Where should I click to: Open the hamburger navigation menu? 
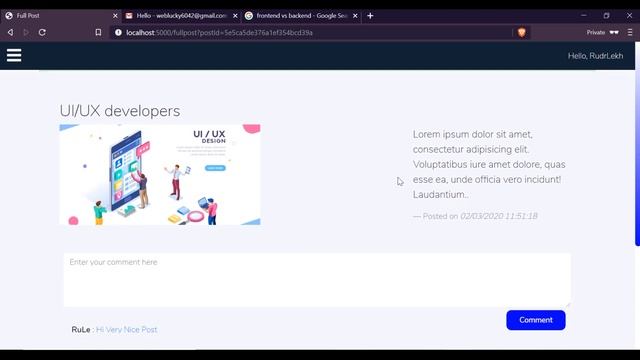point(14,56)
